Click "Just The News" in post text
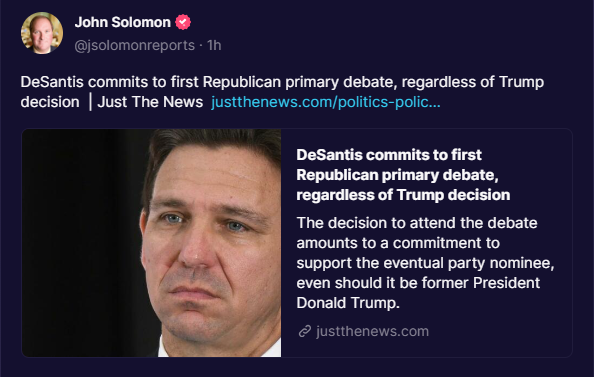The width and height of the screenshot is (594, 377). click(150, 102)
